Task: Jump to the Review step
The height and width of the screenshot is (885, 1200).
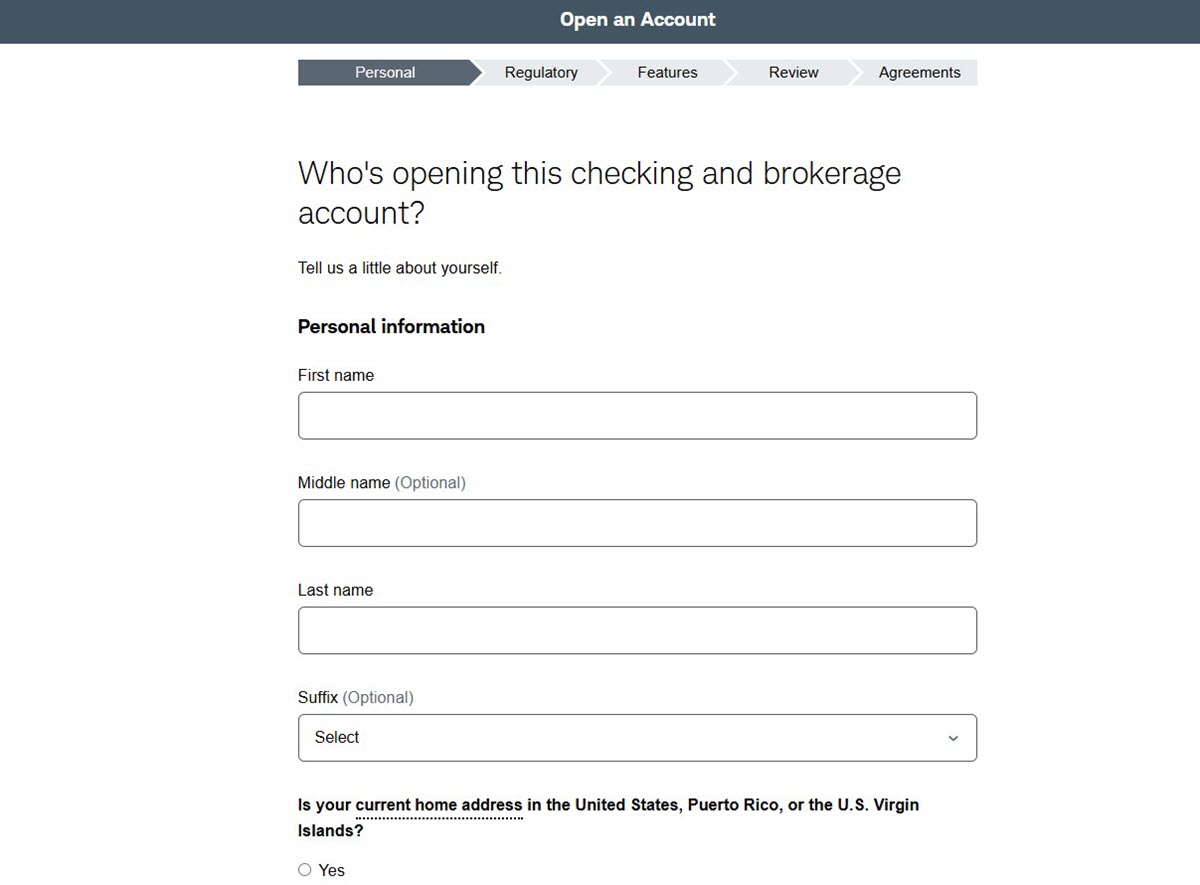Action: pos(793,72)
